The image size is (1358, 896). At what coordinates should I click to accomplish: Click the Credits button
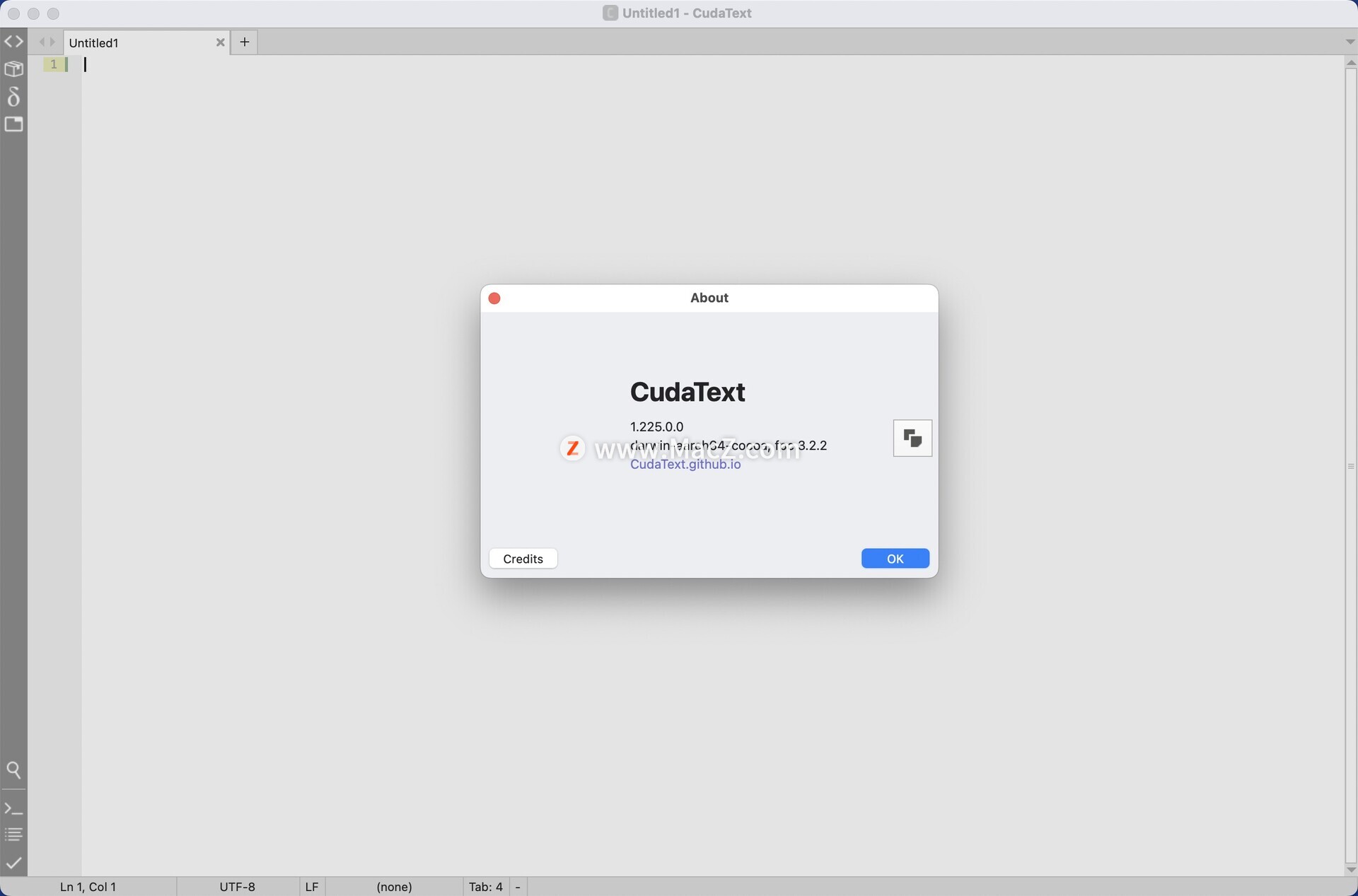pos(523,559)
